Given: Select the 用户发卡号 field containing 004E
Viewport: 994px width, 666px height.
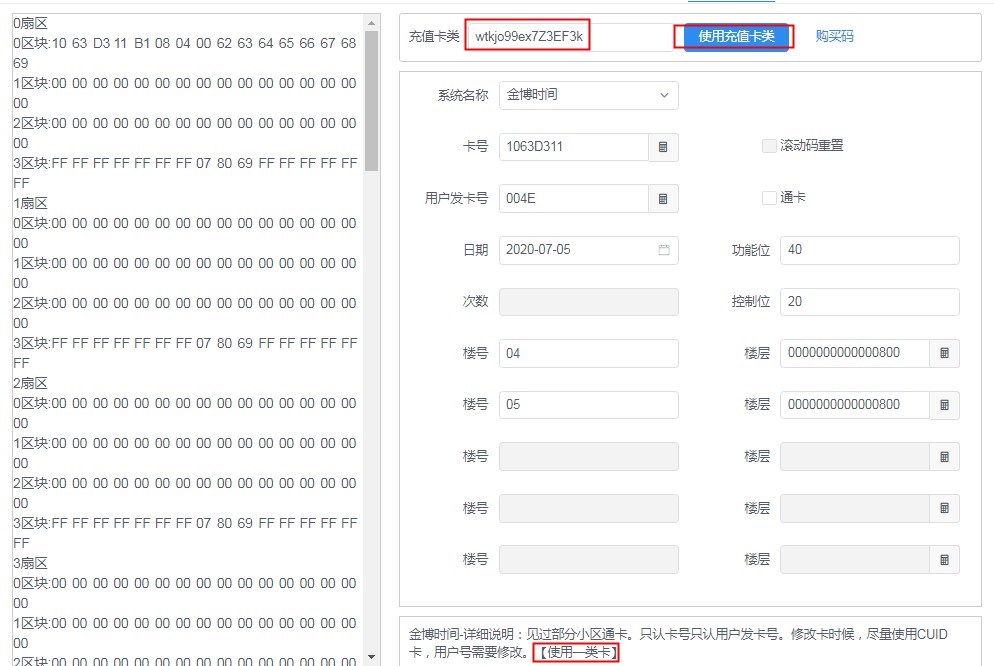Looking at the screenshot, I should coord(574,199).
